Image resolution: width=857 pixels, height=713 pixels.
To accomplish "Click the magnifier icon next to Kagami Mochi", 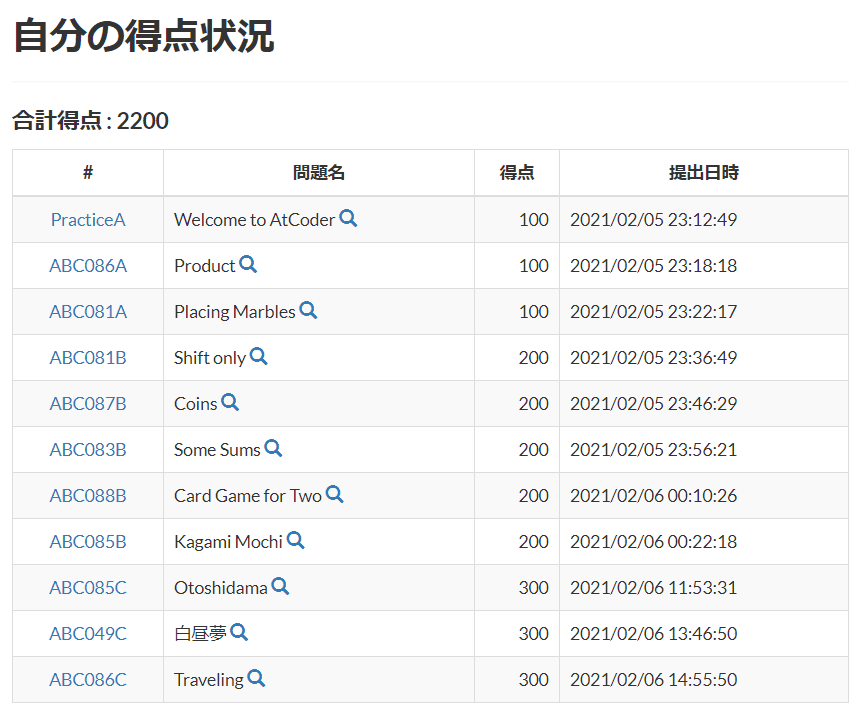I will coord(295,541).
